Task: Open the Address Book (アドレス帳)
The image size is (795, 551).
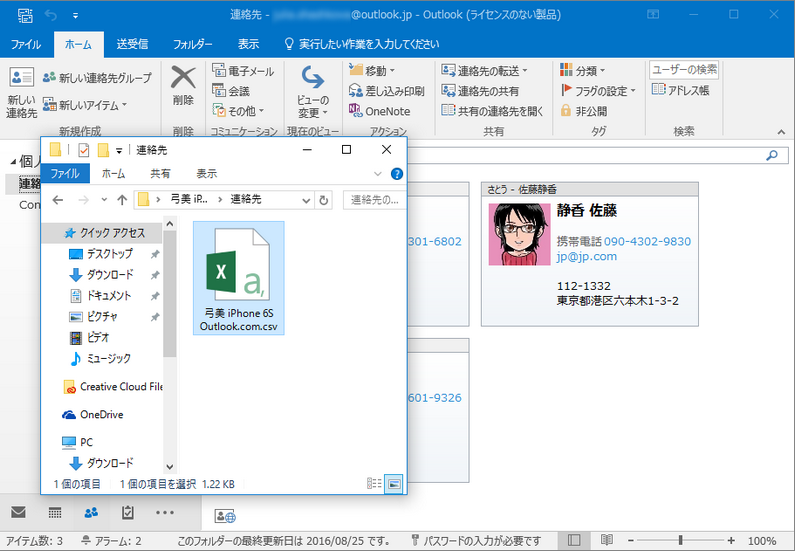Action: 680,90
